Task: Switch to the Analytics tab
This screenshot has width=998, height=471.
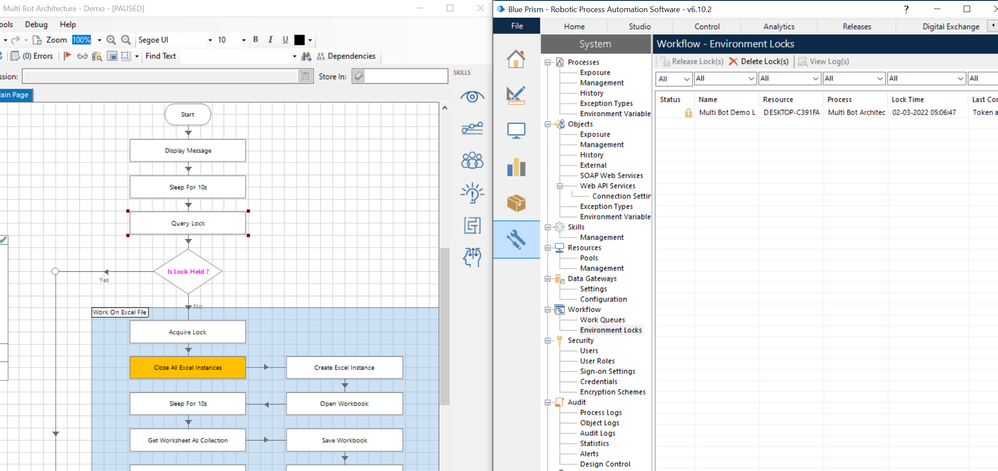Action: tap(779, 26)
